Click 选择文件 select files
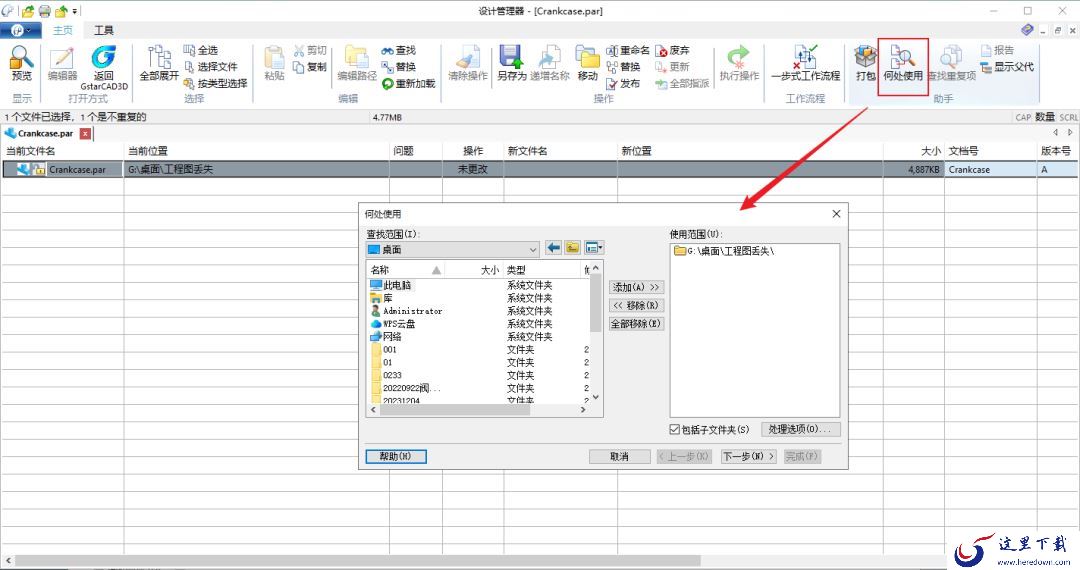1080x570 pixels. click(x=210, y=67)
